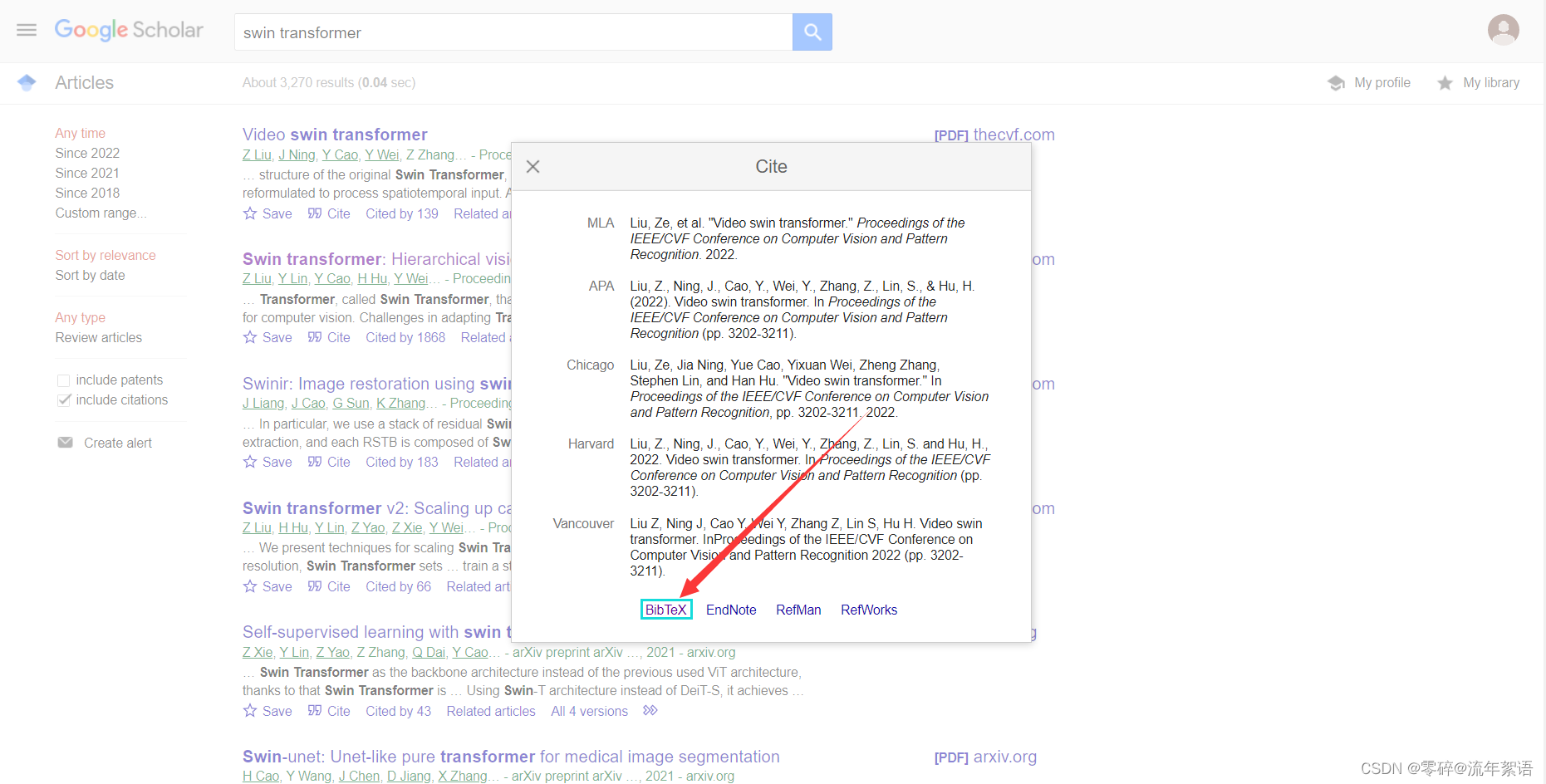Open the user account avatar
The width and height of the screenshot is (1546, 784).
coord(1503,30)
